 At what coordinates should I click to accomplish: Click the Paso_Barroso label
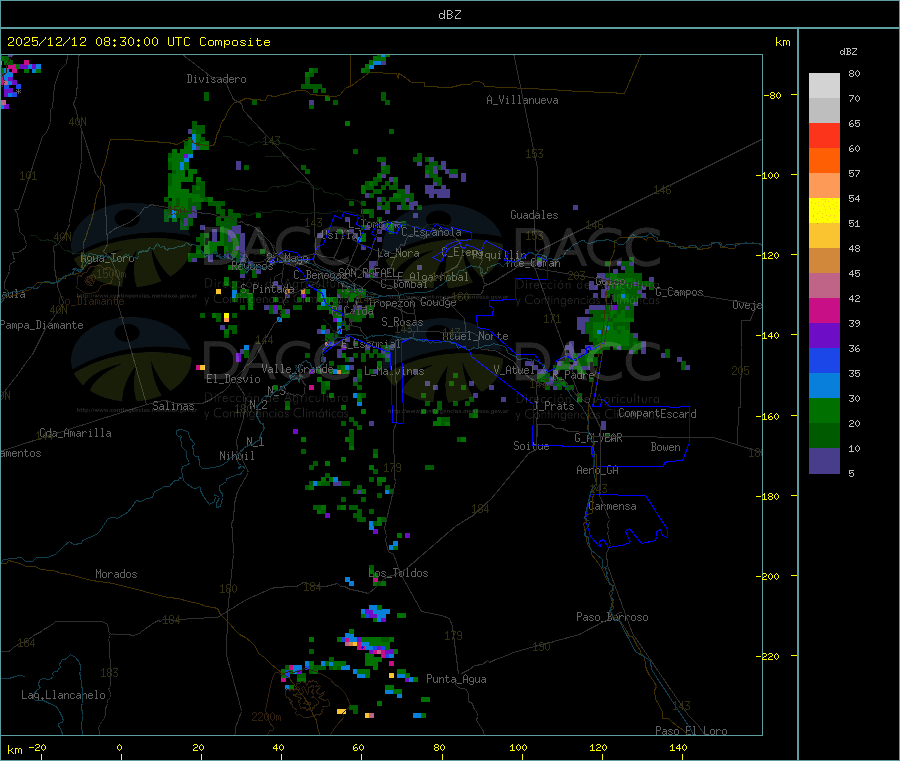click(x=612, y=618)
